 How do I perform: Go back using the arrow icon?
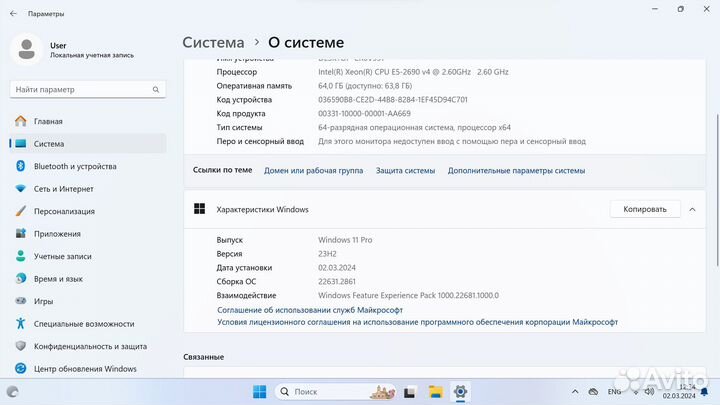pos(13,14)
